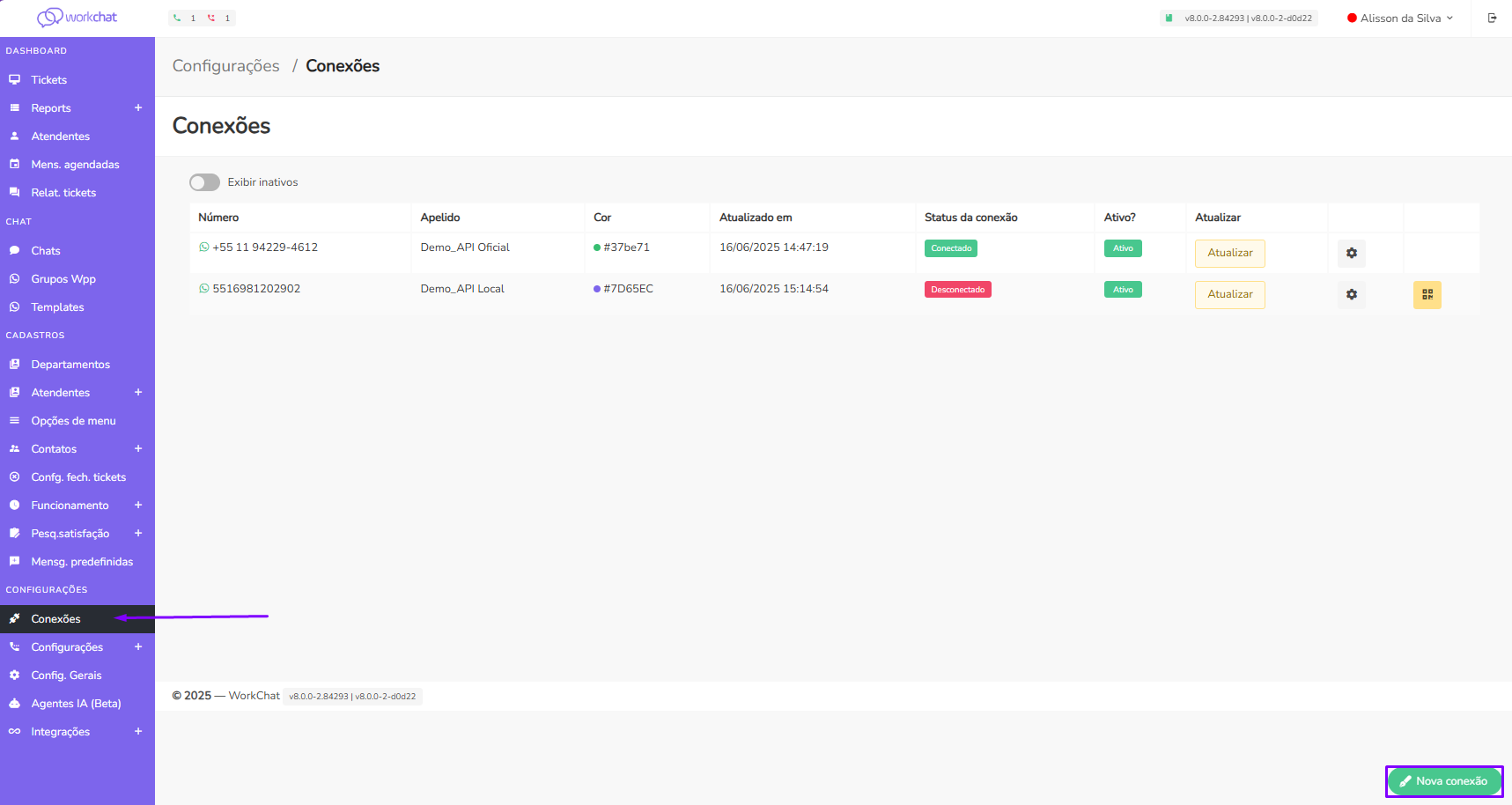This screenshot has height=805, width=1512.
Task: Open Tickets in the sidebar
Action: point(49,80)
